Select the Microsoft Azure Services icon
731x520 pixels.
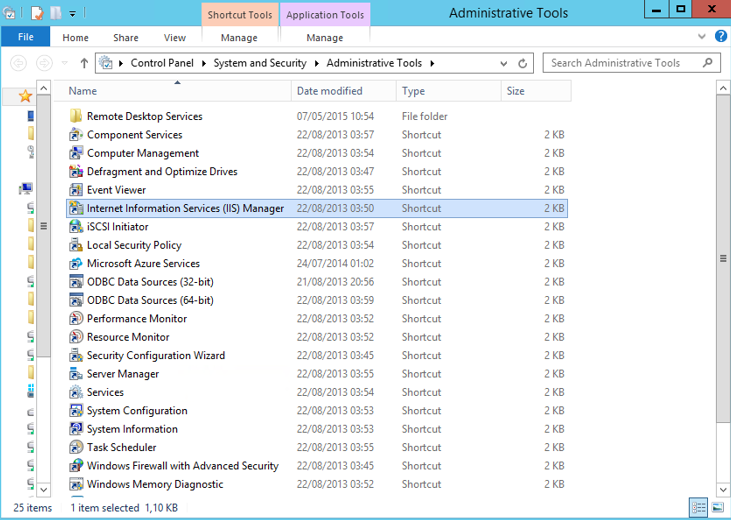76,263
